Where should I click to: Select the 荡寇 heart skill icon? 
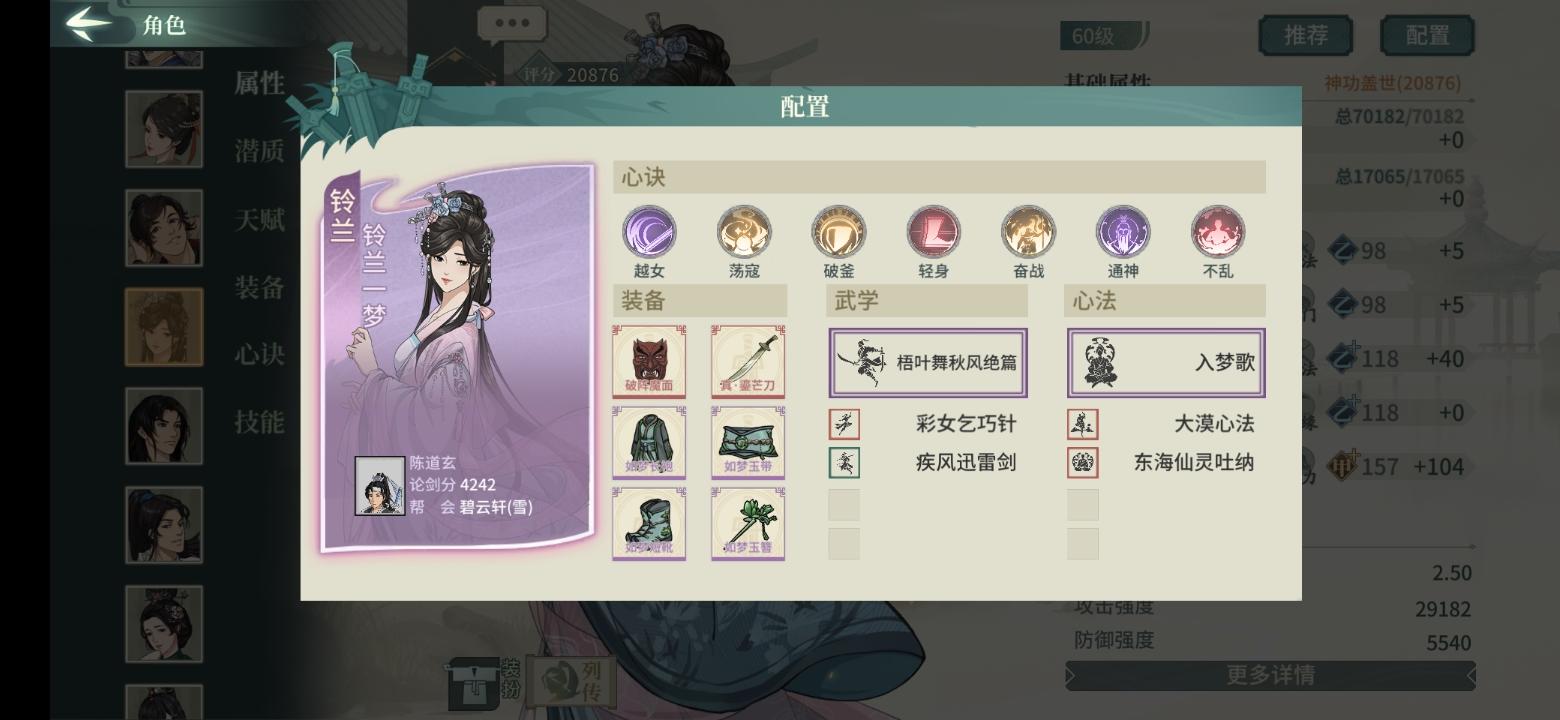pos(744,232)
